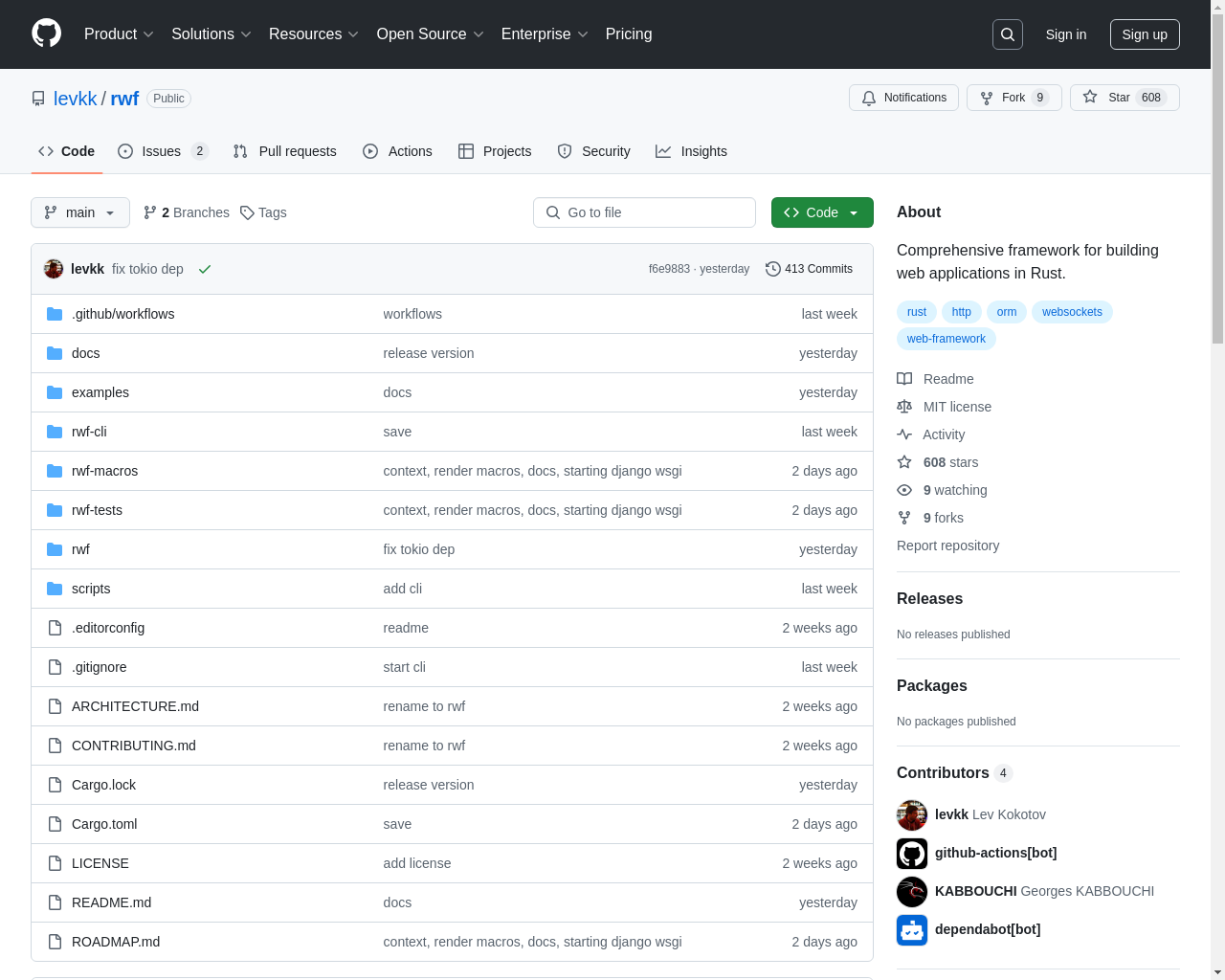Click the file icon beside Cargo.toml

pos(55,824)
